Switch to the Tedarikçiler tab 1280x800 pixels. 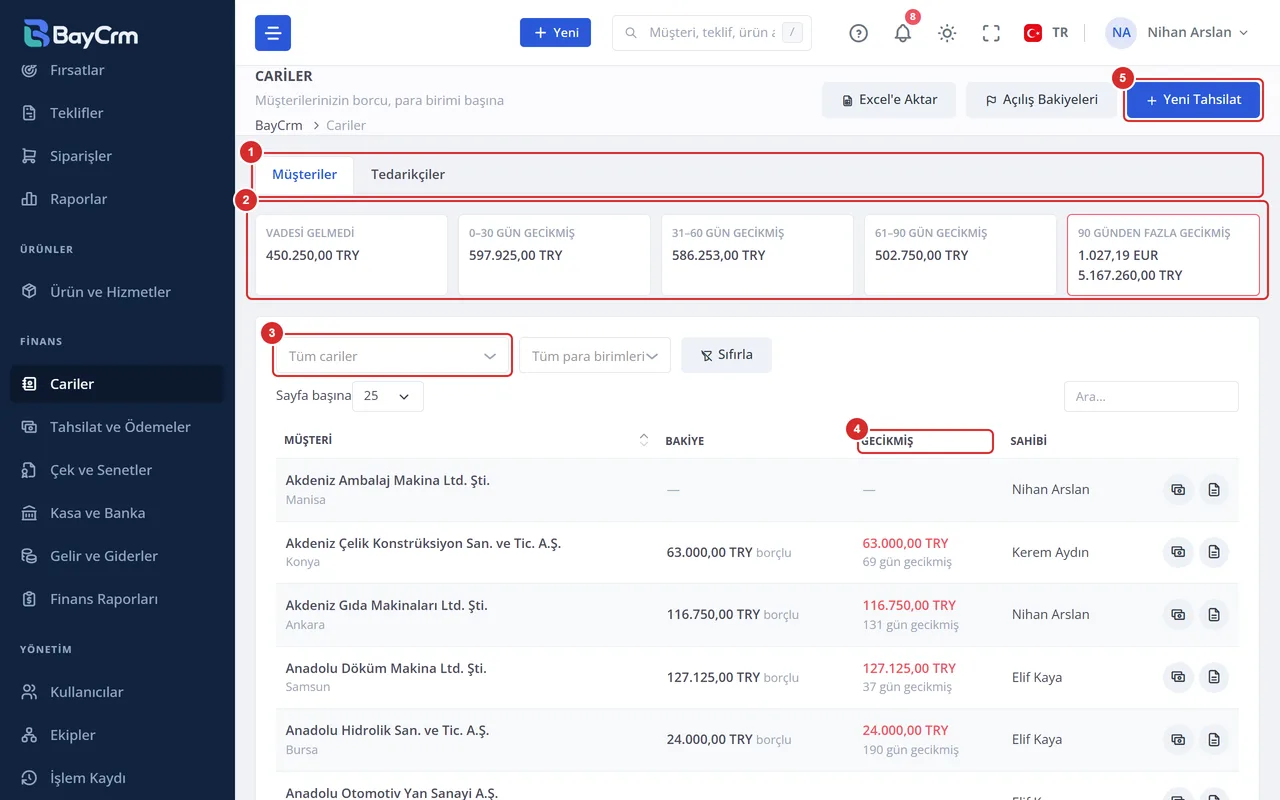[408, 175]
